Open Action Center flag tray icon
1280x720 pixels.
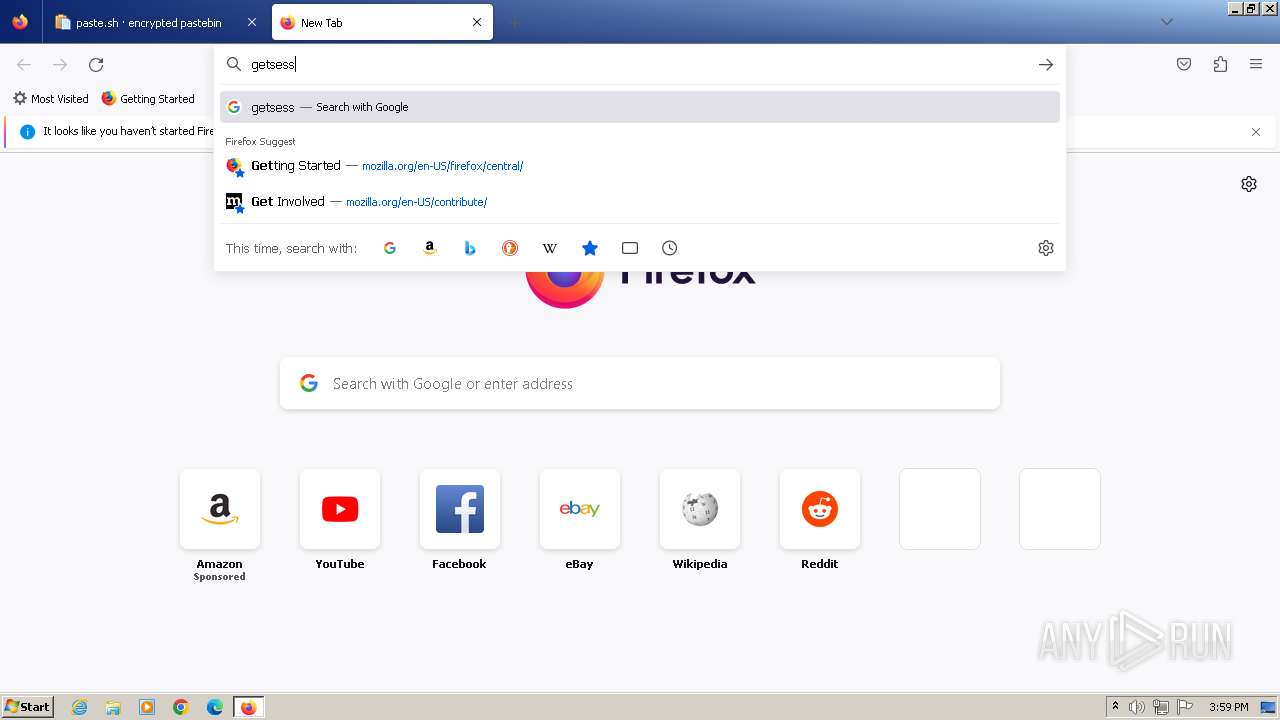tap(1185, 707)
